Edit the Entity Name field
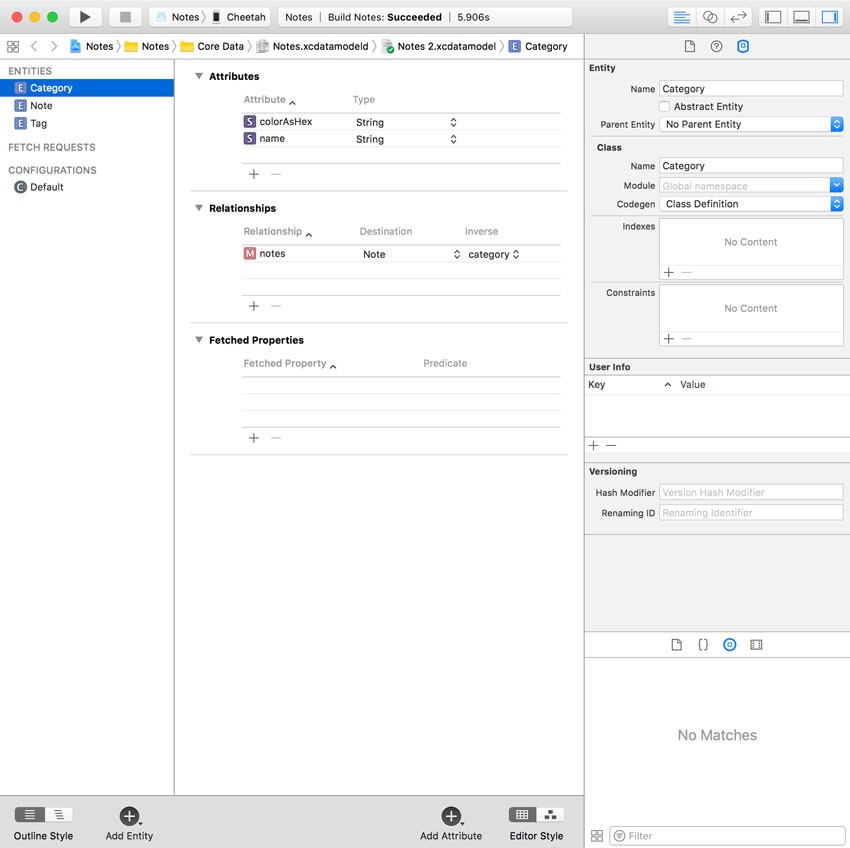This screenshot has width=850, height=848. coord(751,88)
